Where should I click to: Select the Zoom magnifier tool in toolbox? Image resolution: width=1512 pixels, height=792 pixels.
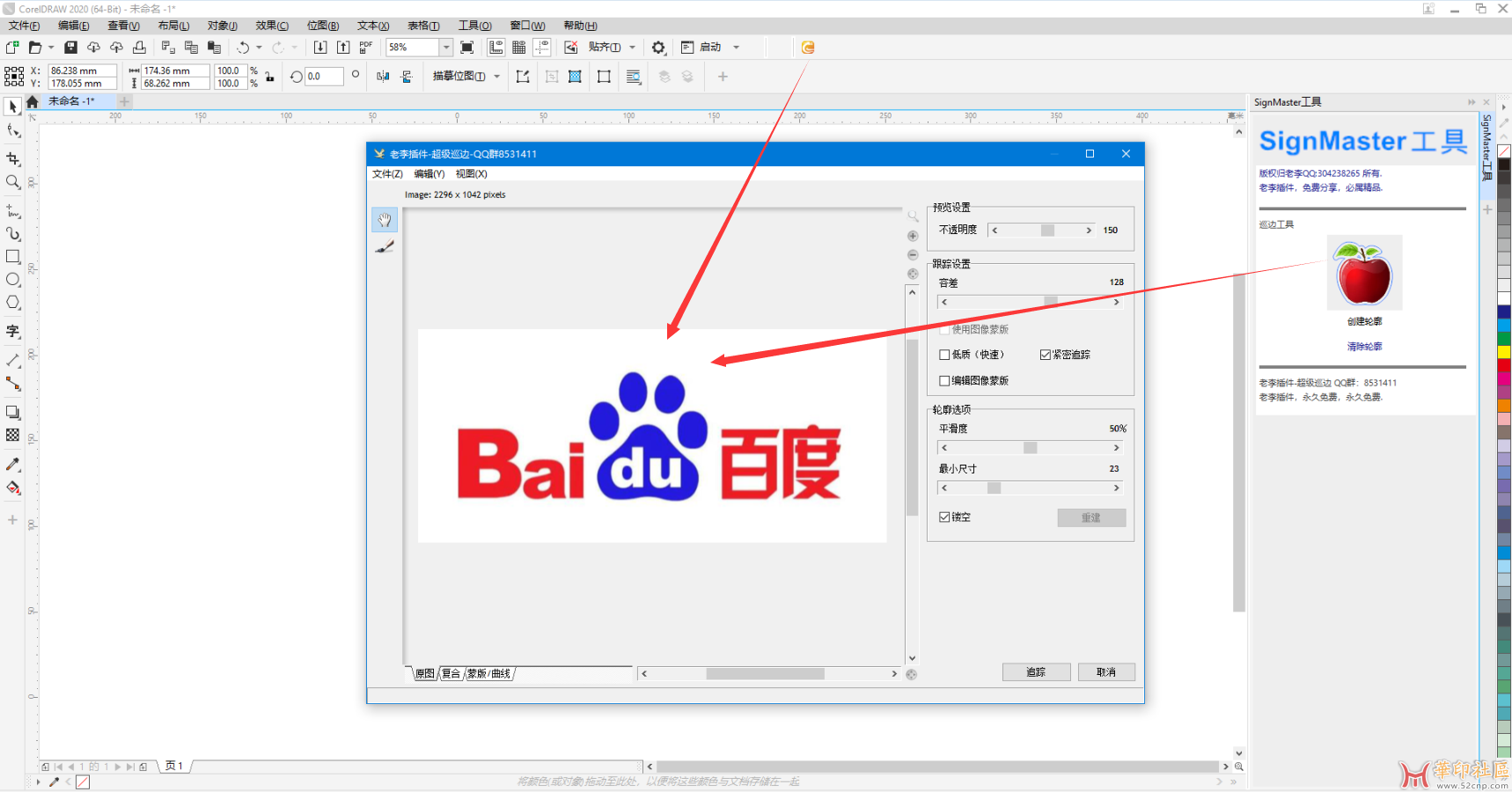point(12,182)
